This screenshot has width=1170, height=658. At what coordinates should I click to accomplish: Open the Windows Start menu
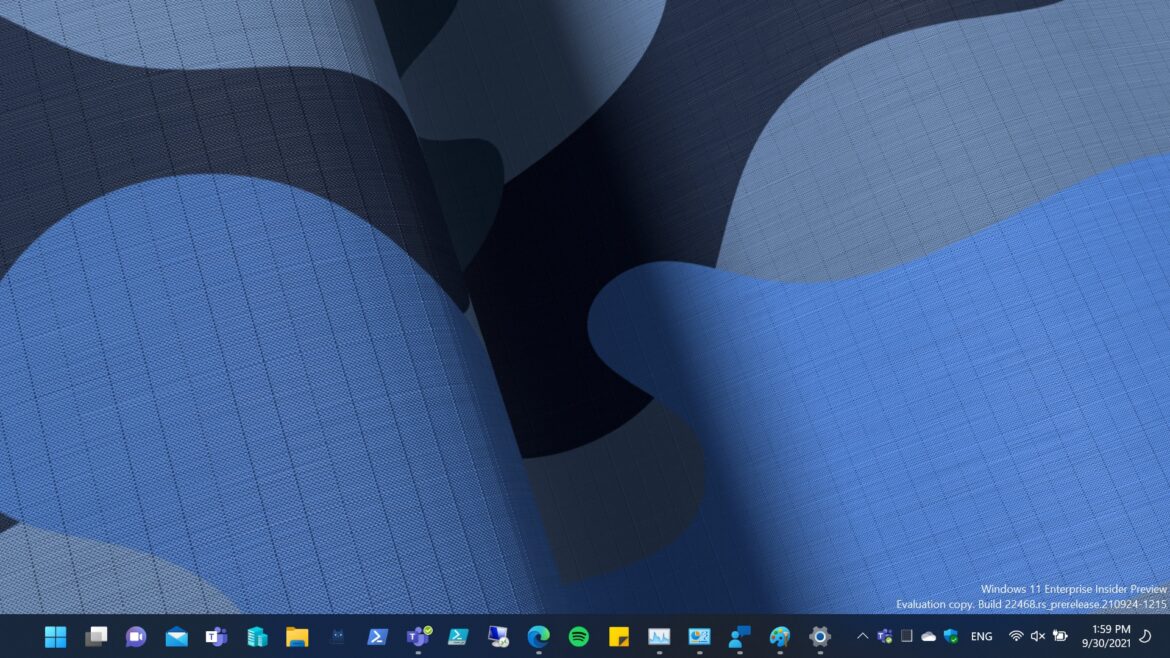click(56, 637)
